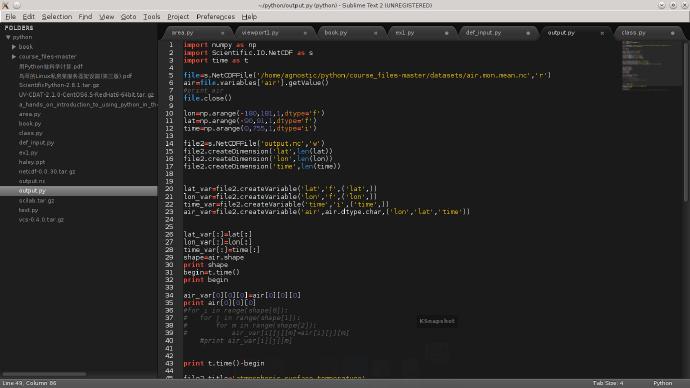Select the book folder in sidebar

click(x=26, y=47)
